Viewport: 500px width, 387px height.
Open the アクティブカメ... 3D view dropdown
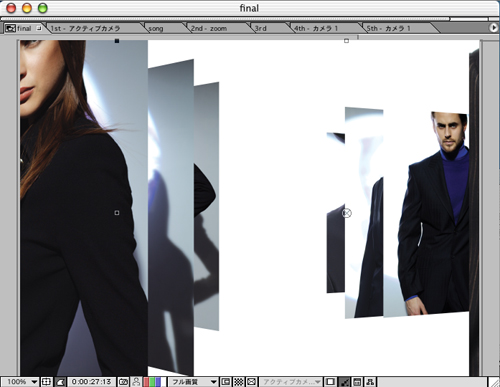[x=291, y=382]
